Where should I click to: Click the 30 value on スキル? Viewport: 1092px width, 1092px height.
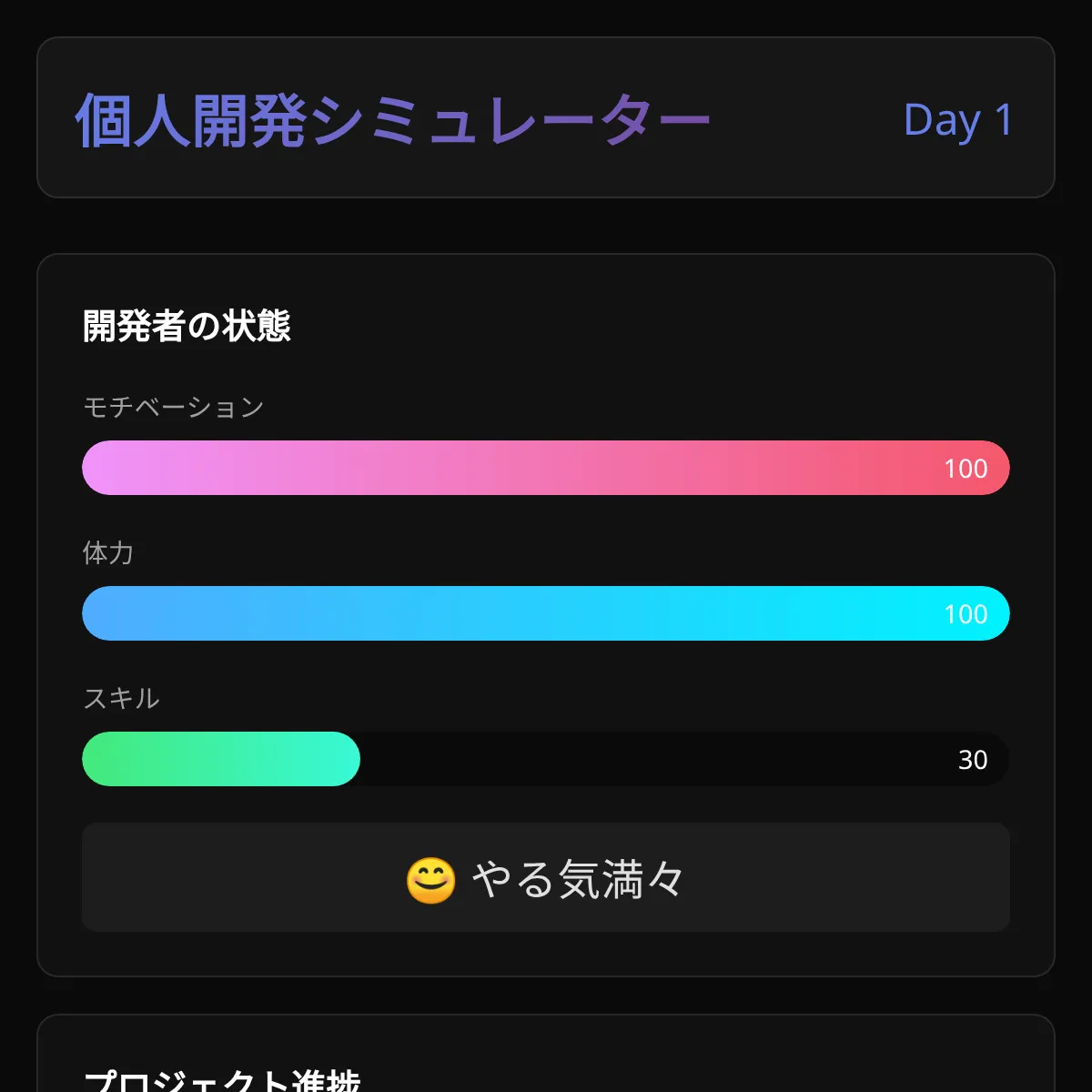pos(974,759)
